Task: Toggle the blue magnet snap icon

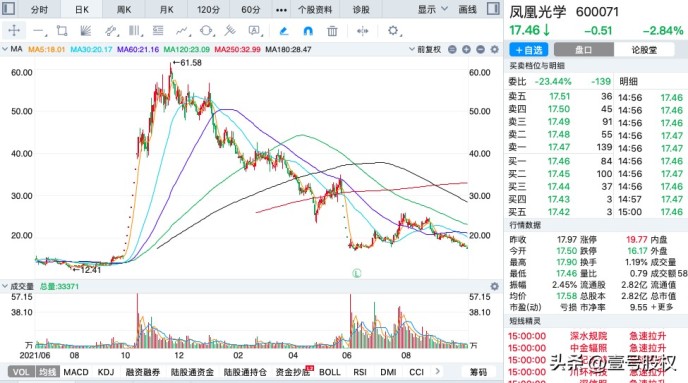Action: 308,31
